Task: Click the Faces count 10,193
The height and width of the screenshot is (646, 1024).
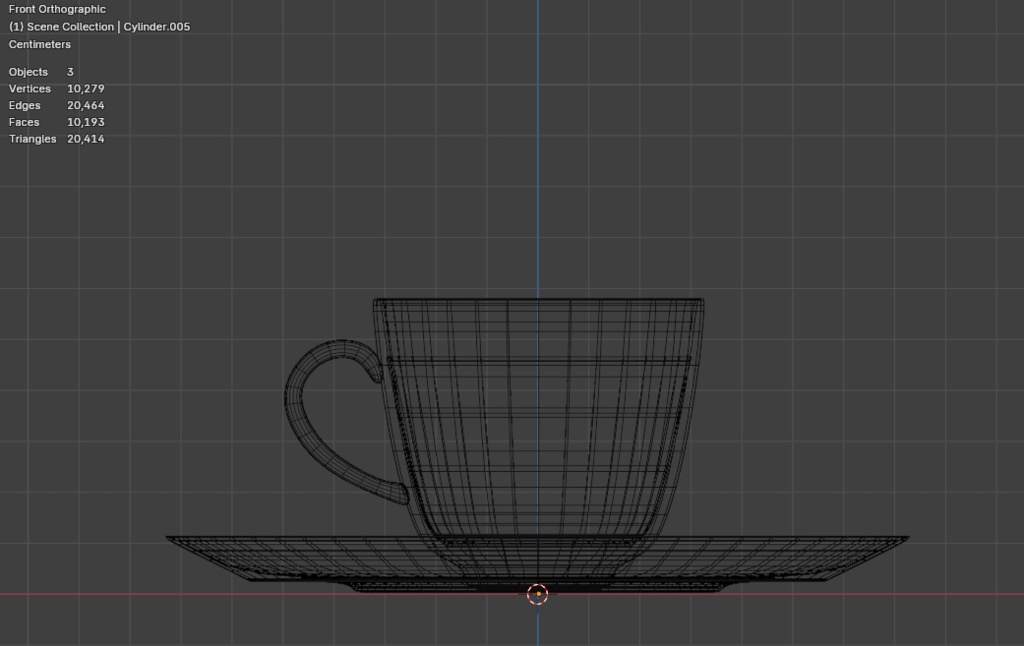Action: (85, 121)
